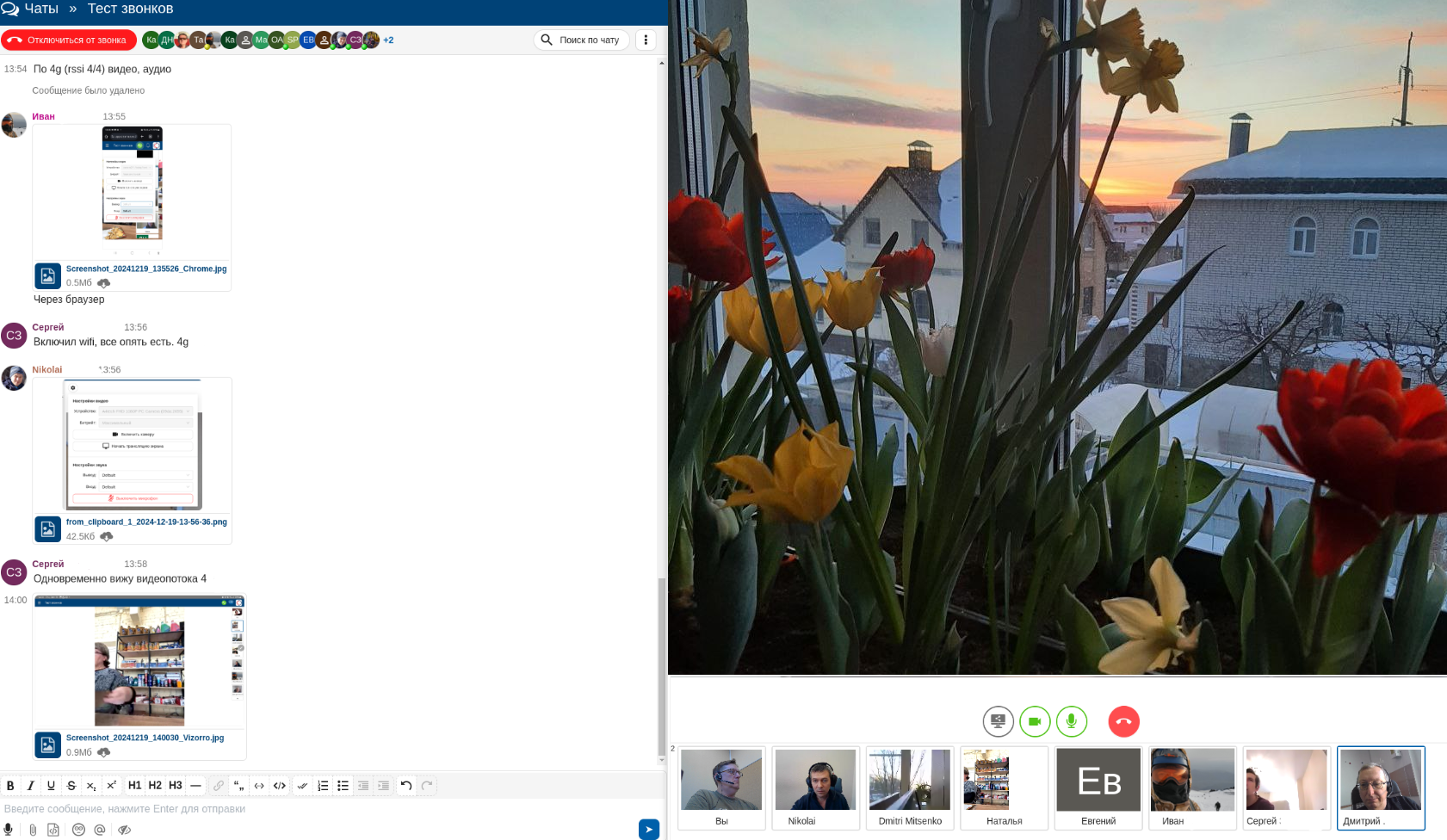
Task: Click the red hang up call button
Action: tap(1123, 721)
